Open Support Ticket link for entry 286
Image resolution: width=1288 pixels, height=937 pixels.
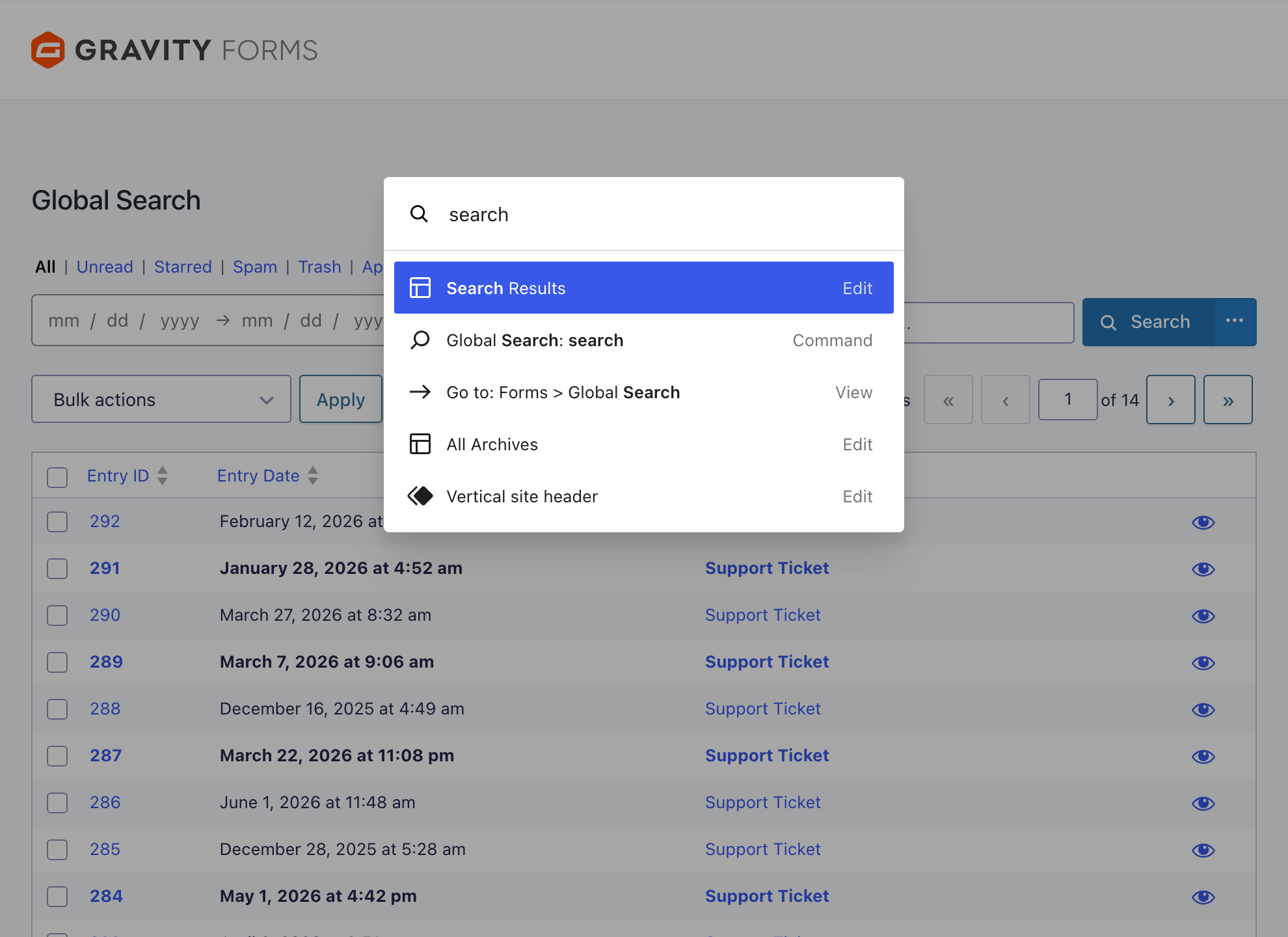[x=763, y=802]
